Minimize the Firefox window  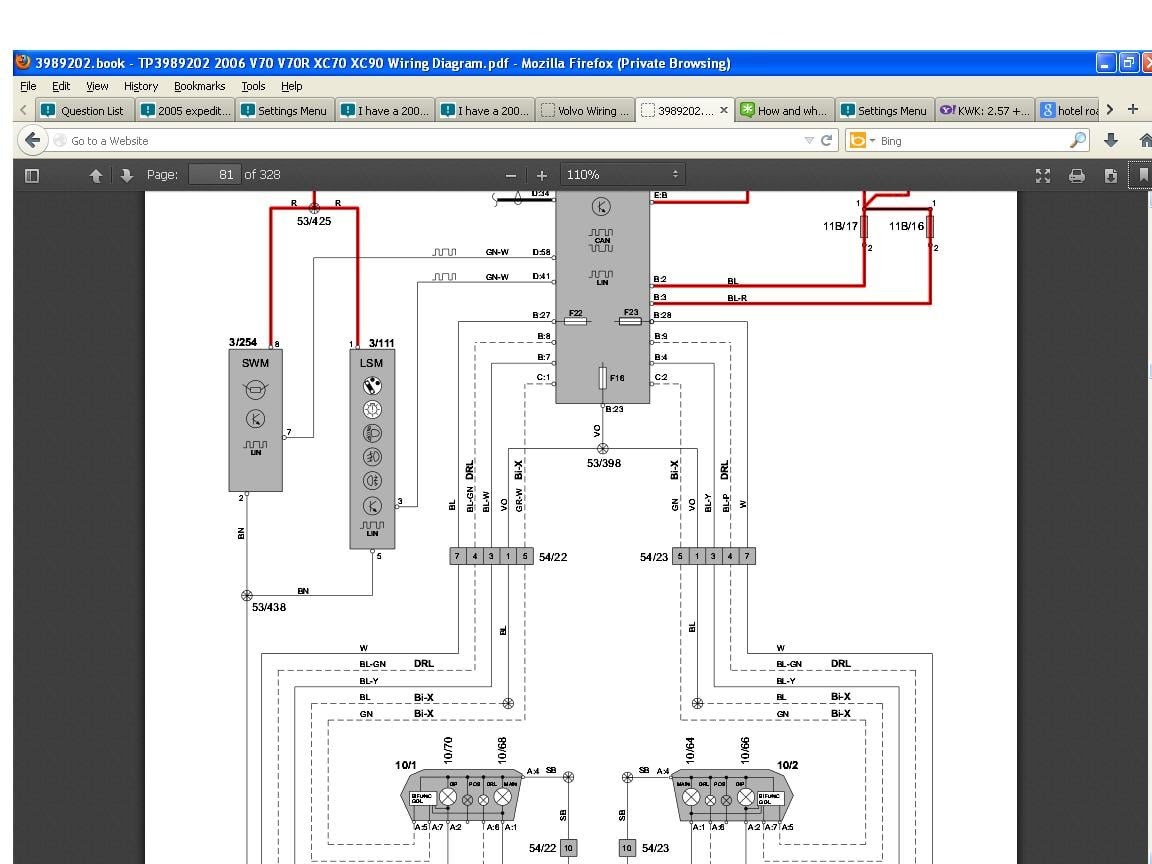click(x=1106, y=63)
